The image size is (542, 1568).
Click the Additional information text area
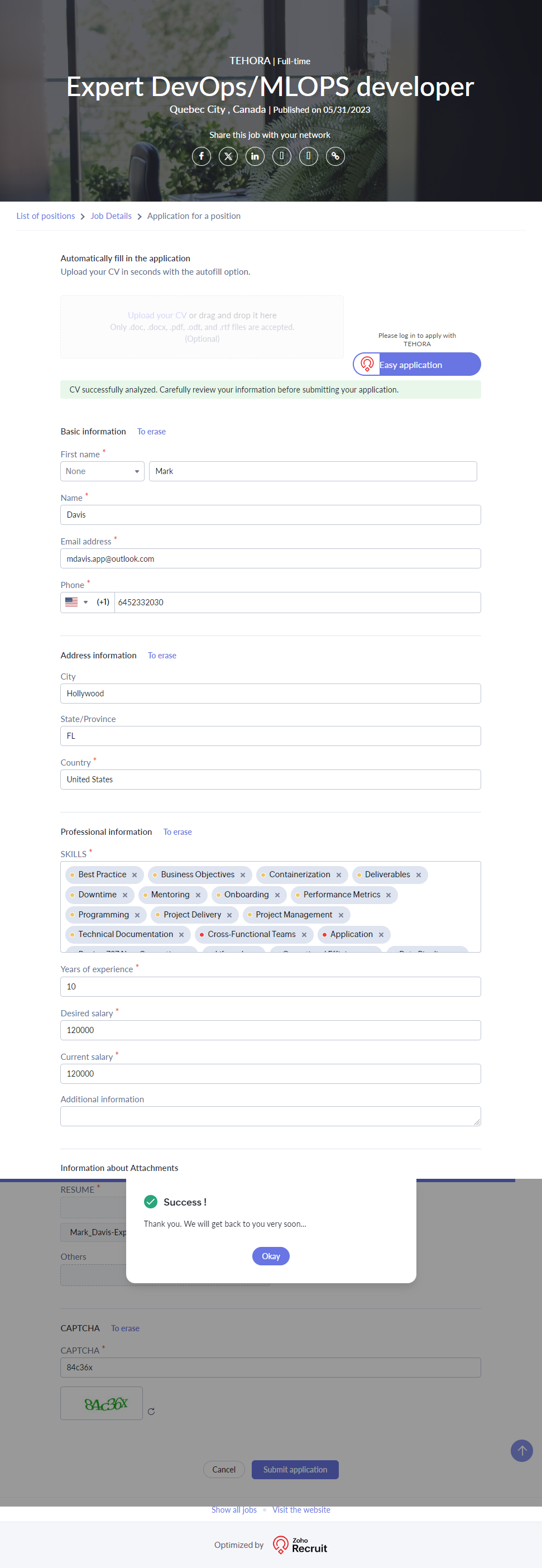tap(270, 1116)
